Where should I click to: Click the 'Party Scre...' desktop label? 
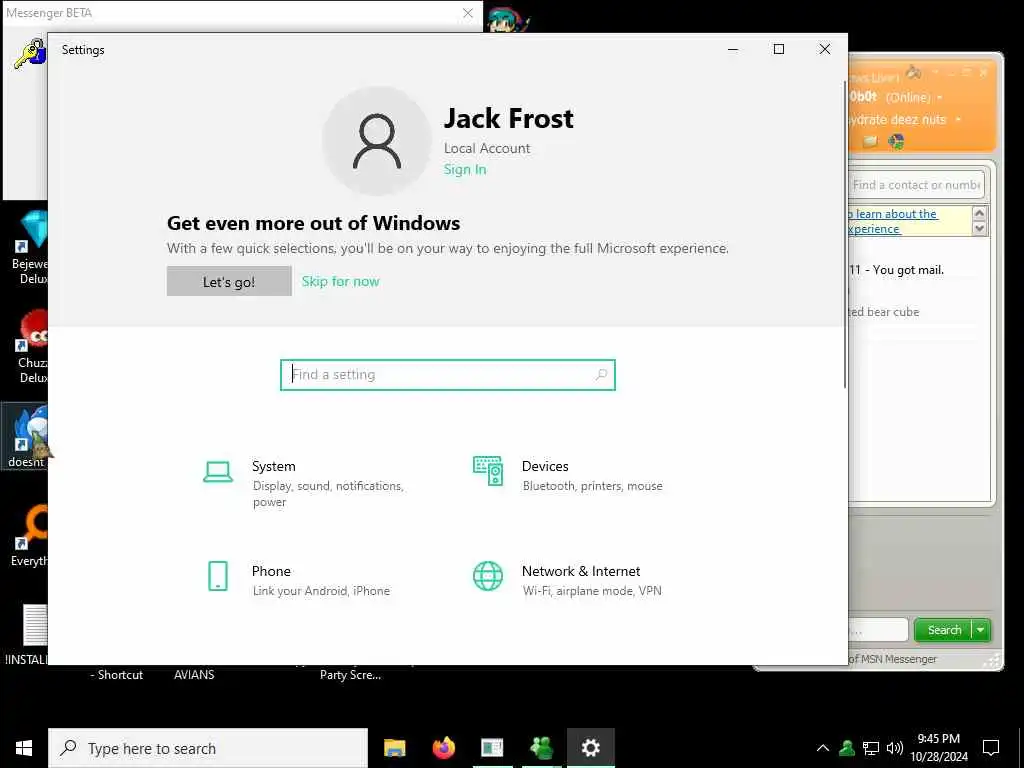(350, 675)
